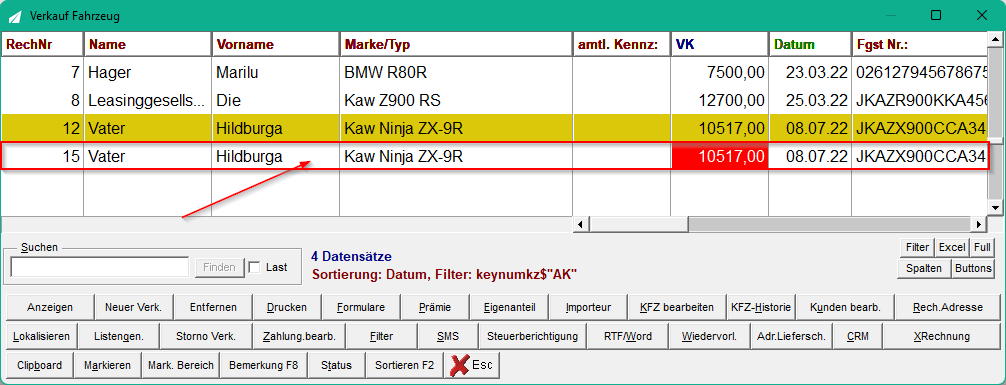The width and height of the screenshot is (1006, 385).
Task: Toggle the Last checkbox
Action: click(x=254, y=268)
